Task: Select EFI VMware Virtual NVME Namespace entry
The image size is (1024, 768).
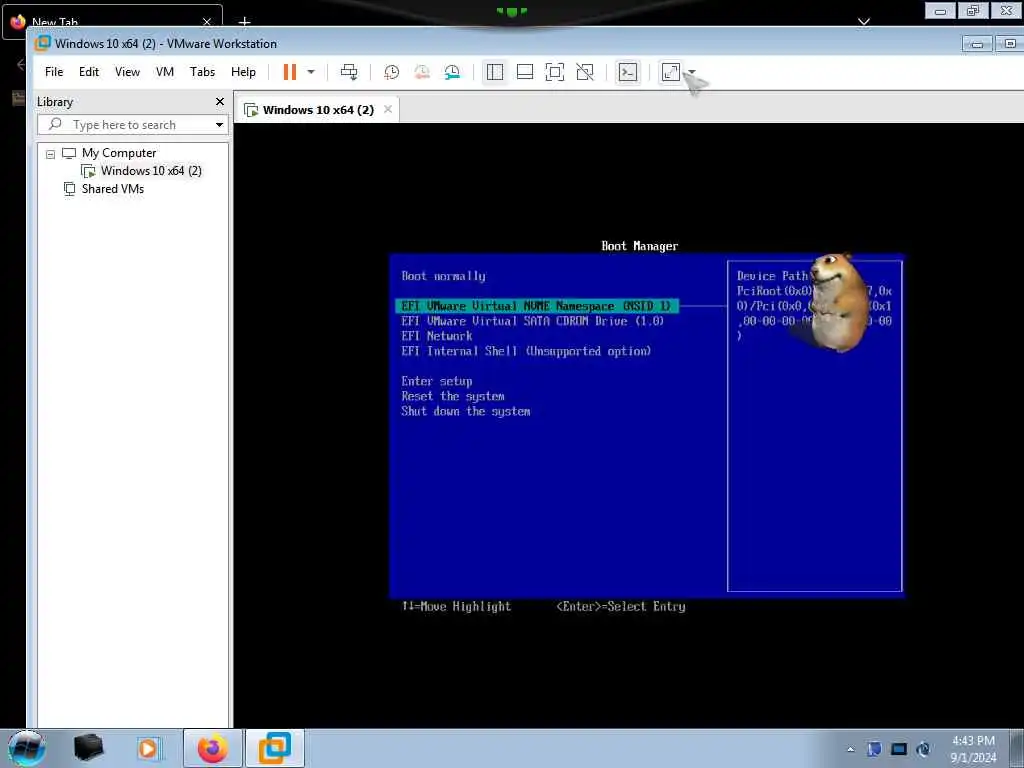Action: tap(537, 306)
